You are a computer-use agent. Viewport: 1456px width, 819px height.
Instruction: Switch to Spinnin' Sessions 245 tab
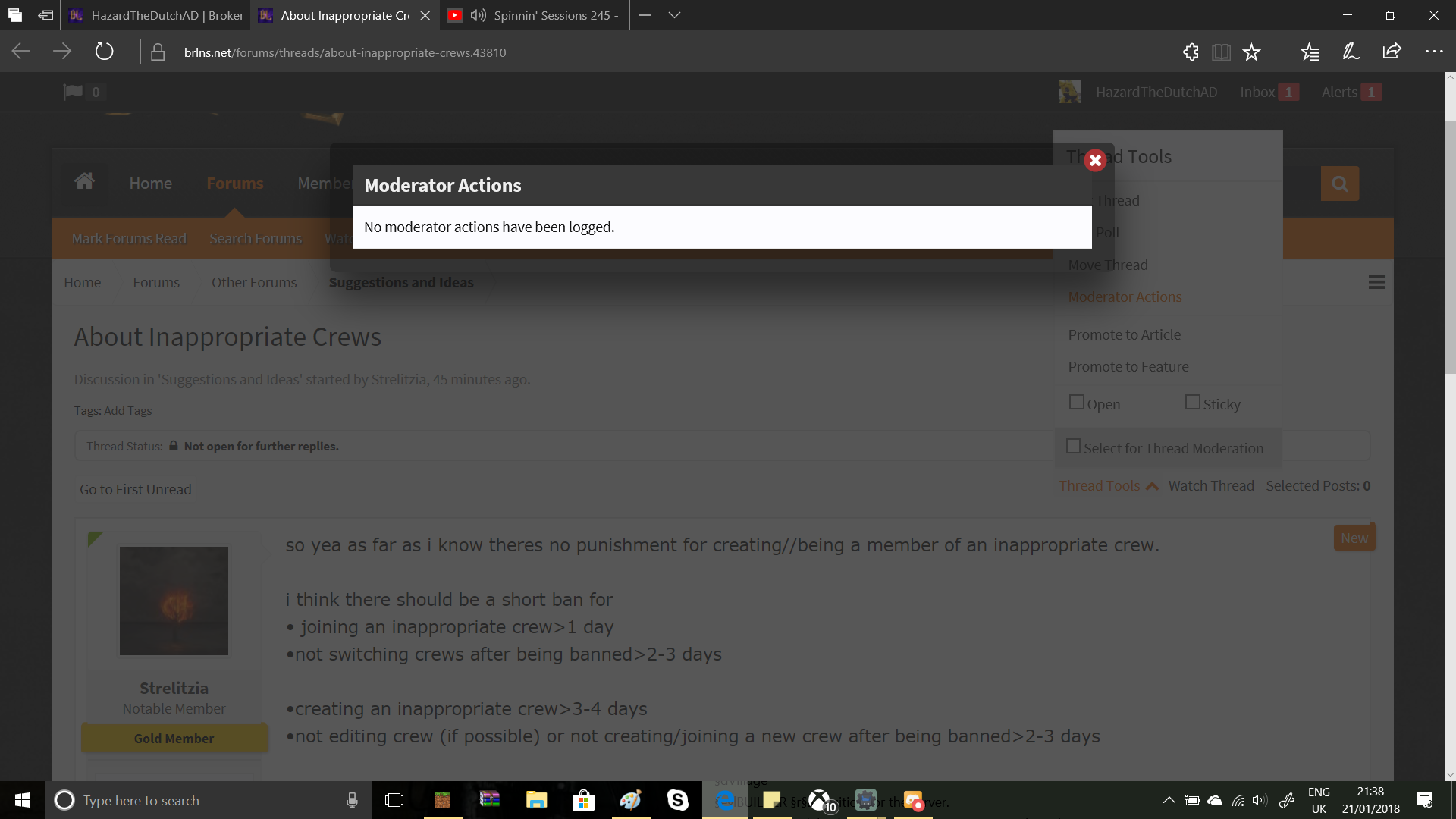535,15
